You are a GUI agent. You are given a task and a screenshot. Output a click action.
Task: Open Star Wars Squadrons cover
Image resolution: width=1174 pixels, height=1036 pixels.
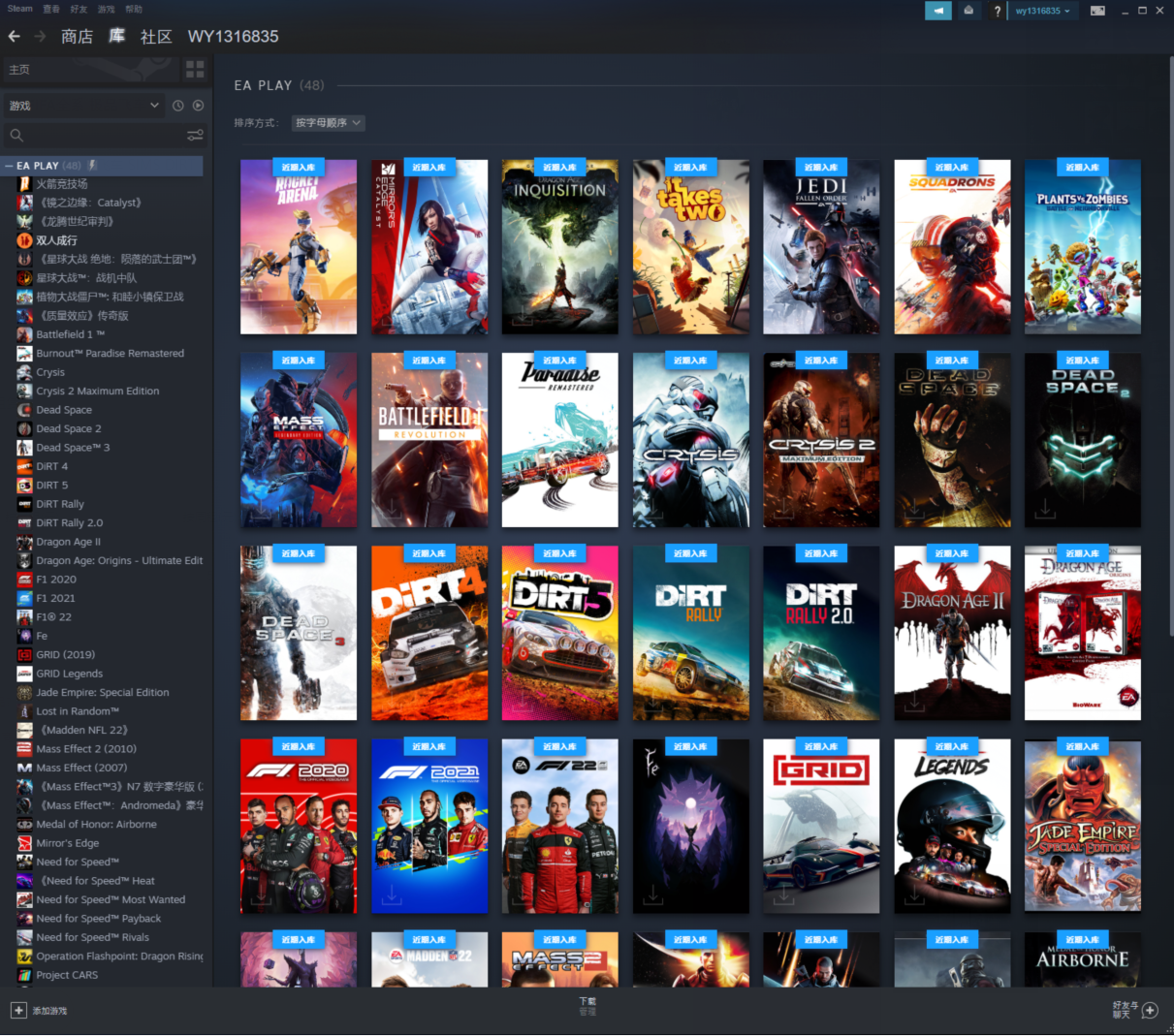(952, 247)
